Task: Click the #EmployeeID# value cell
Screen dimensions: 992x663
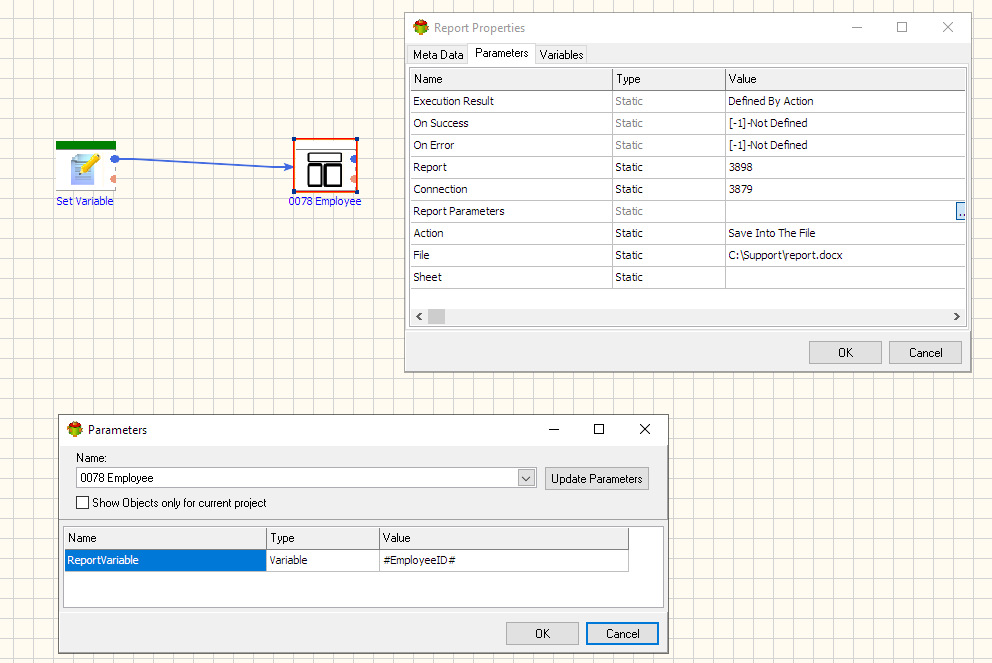Action: pos(504,561)
